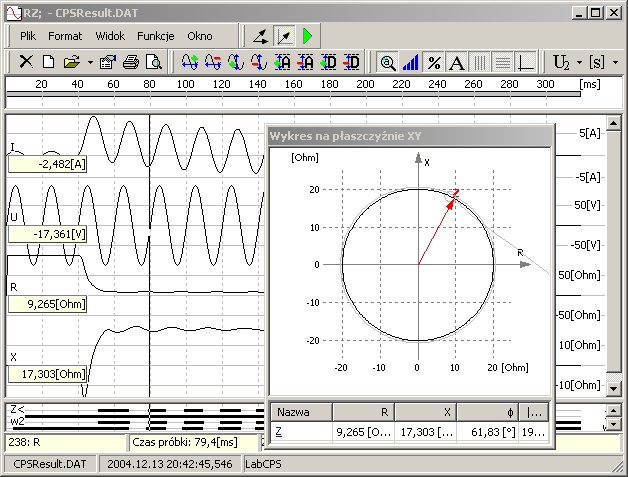Click the U2 secondary voltage units icon
This screenshot has height=477, width=628.
click(561, 62)
